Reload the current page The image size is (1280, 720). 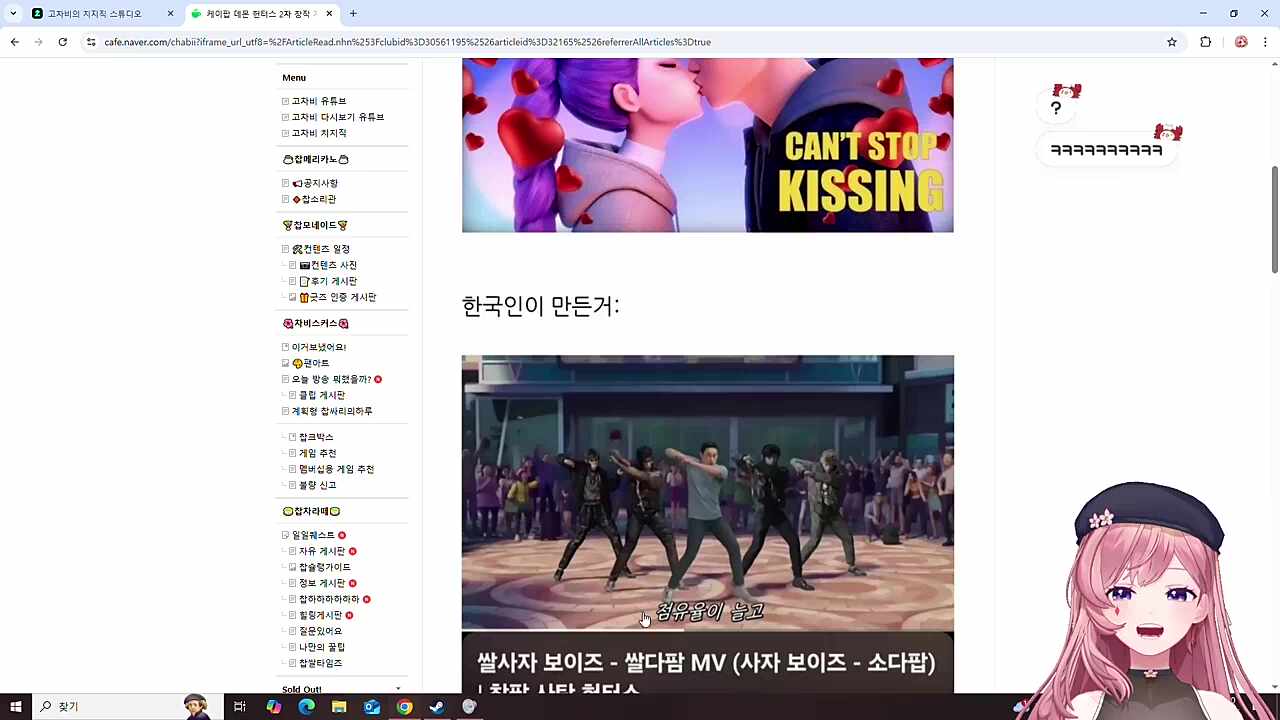(x=63, y=42)
